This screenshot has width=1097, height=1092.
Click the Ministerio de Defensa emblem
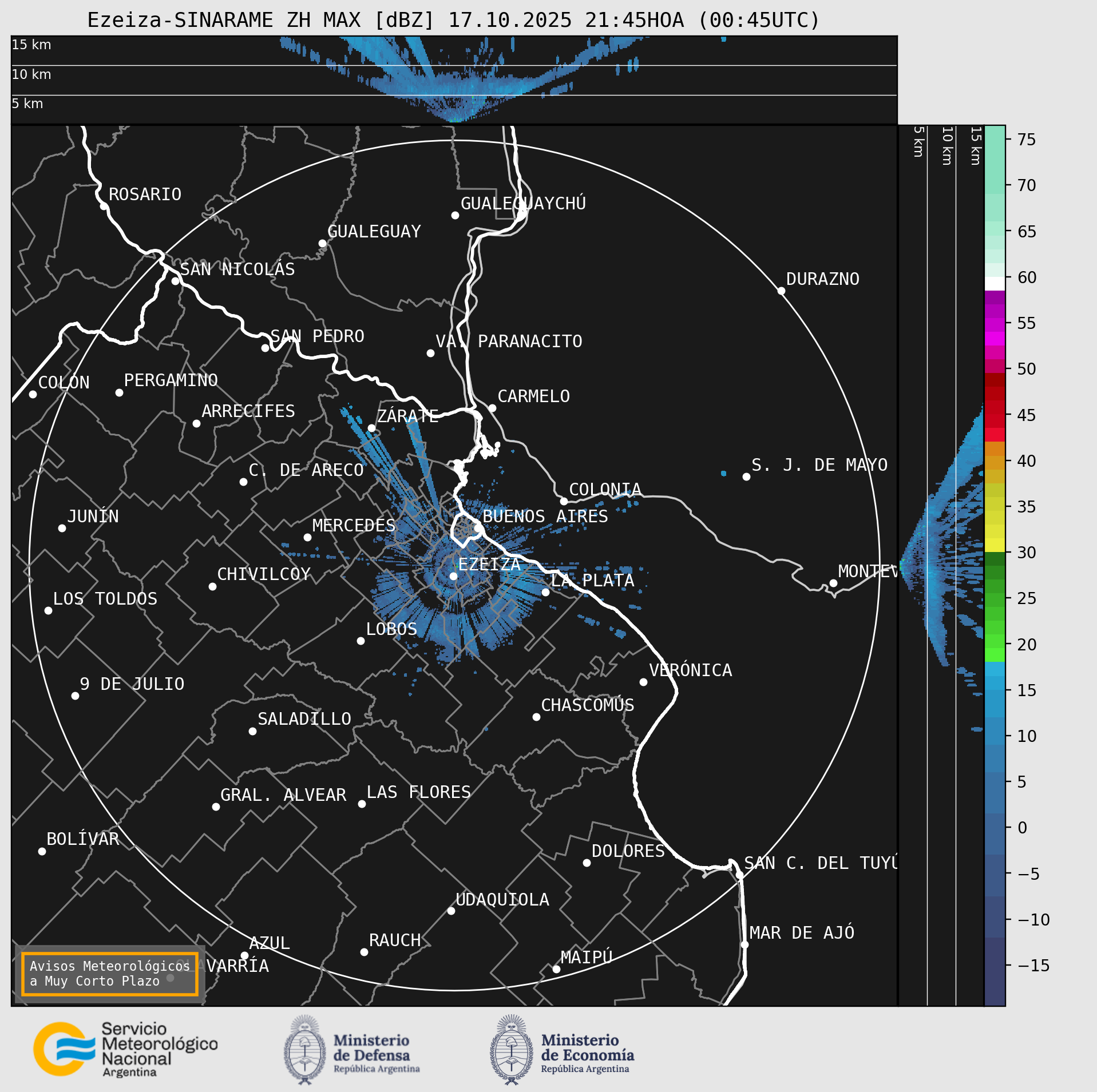(305, 1050)
